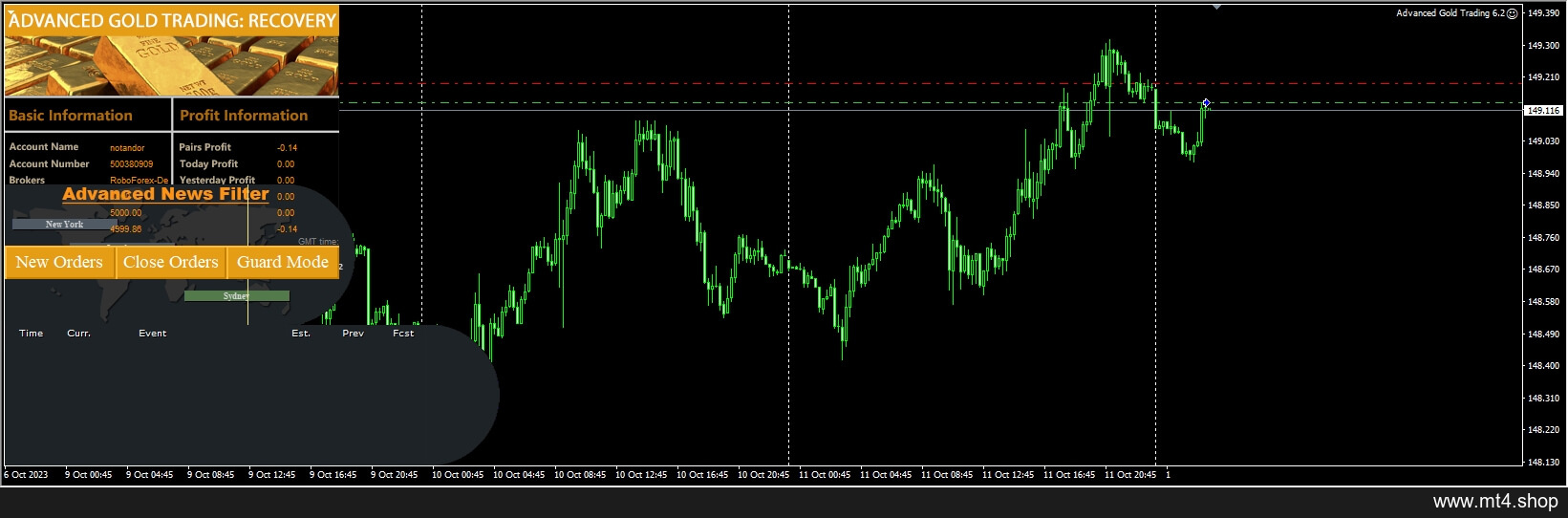Click the 149.210 price scale label

[1544, 77]
